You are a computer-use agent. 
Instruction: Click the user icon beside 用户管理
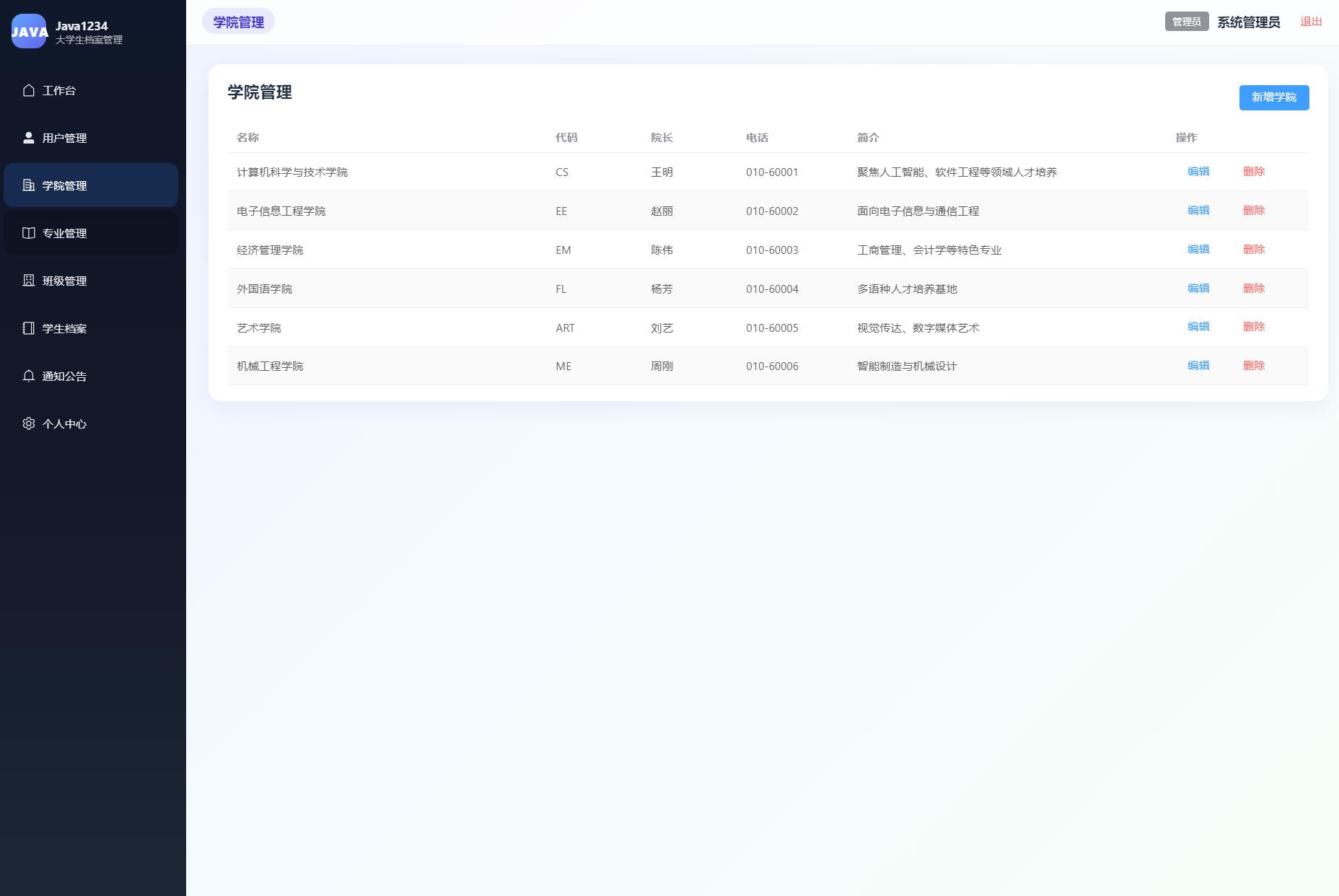tap(29, 138)
